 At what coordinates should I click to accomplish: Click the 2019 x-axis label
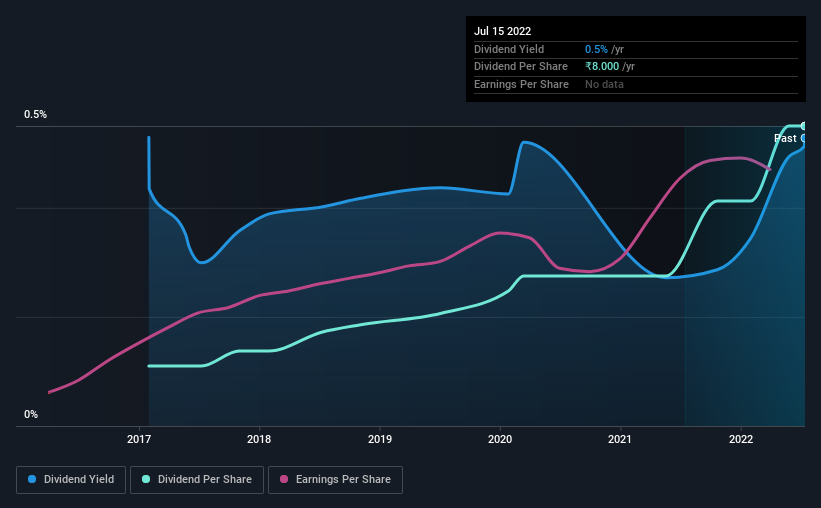pos(380,439)
